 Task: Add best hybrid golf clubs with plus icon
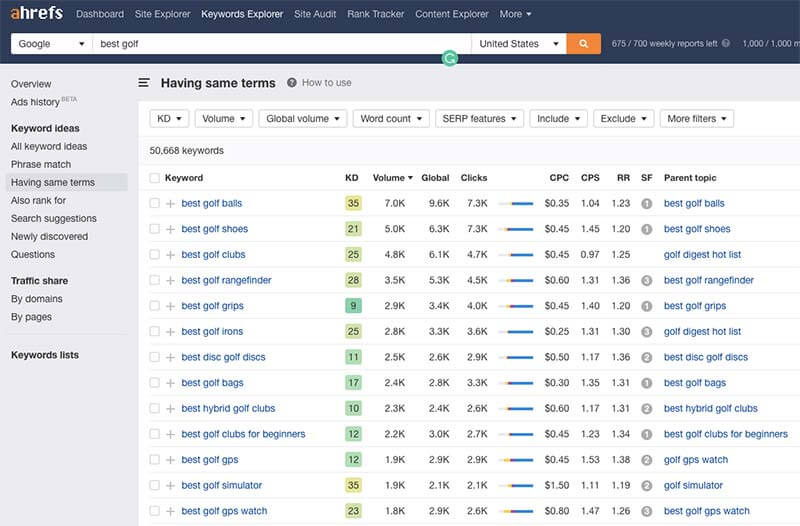170,409
